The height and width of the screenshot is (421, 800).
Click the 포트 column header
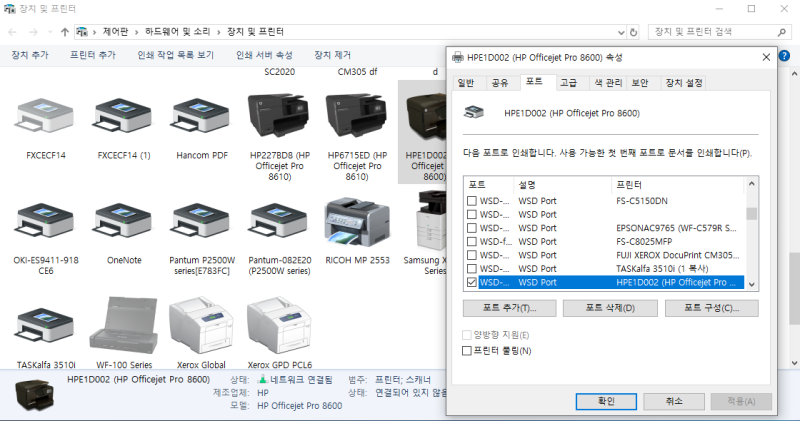(488, 185)
